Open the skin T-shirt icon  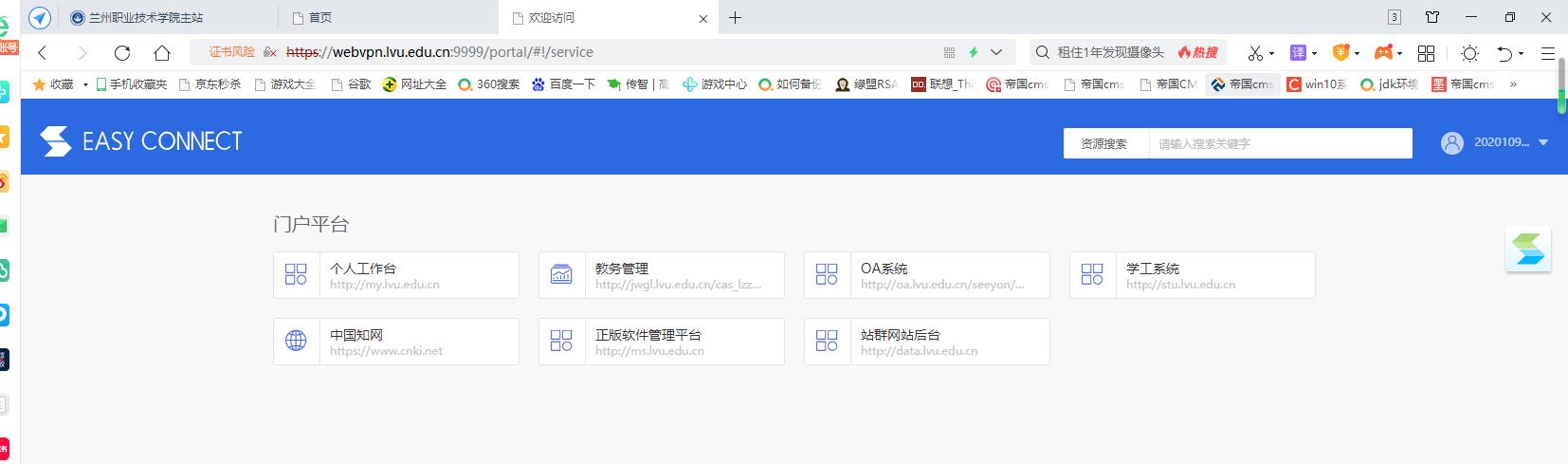1432,17
